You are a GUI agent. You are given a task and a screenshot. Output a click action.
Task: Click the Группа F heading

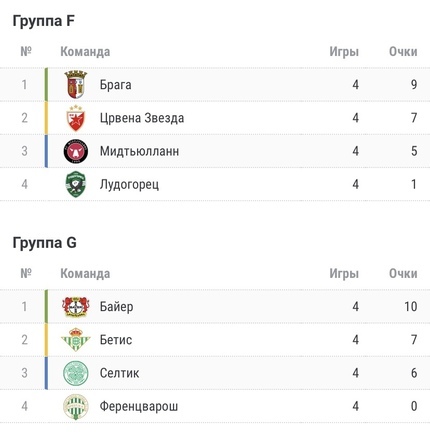click(43, 21)
